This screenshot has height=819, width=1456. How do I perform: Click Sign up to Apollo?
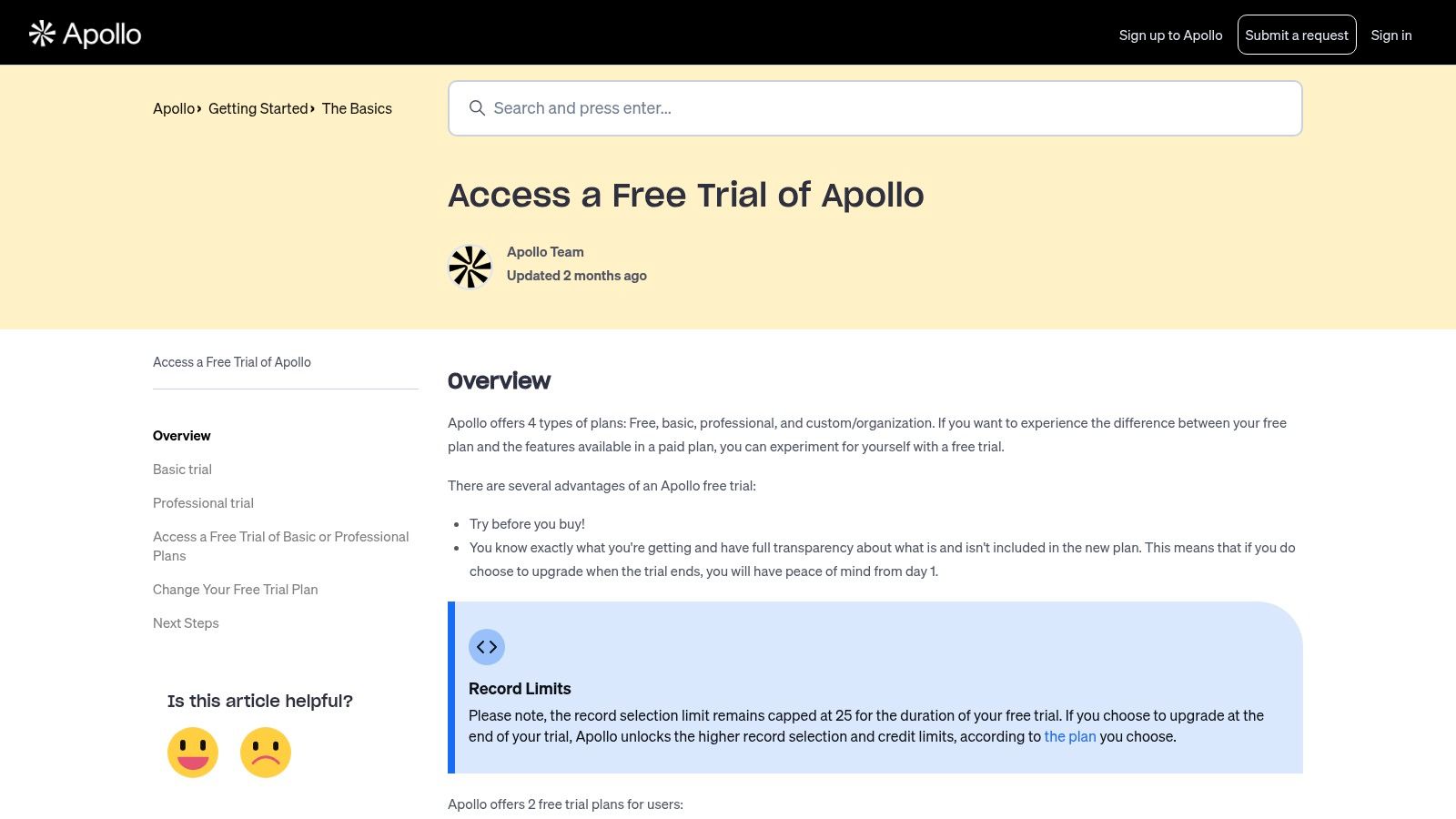(1170, 35)
